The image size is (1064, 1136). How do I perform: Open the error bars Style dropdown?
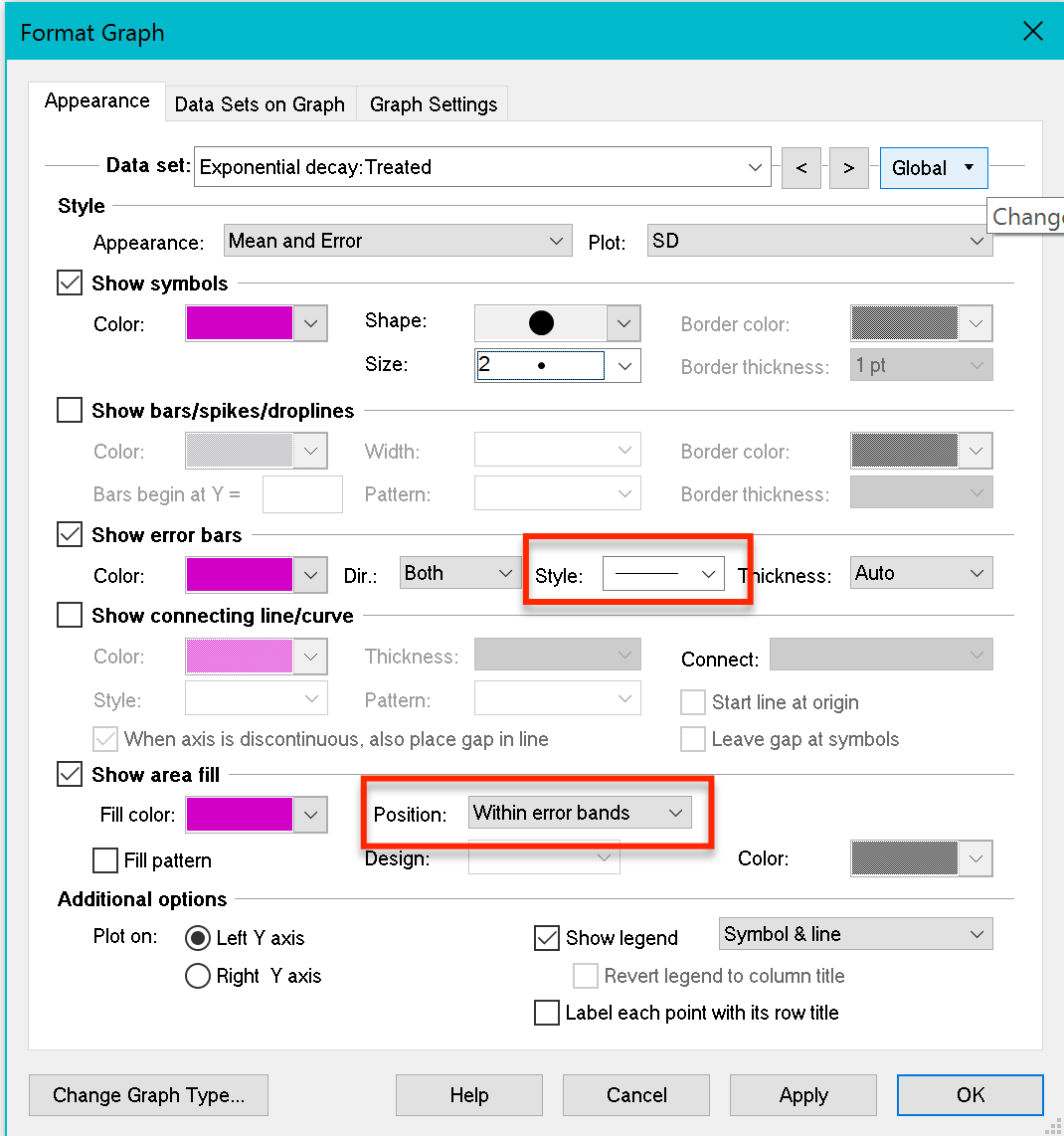(663, 574)
